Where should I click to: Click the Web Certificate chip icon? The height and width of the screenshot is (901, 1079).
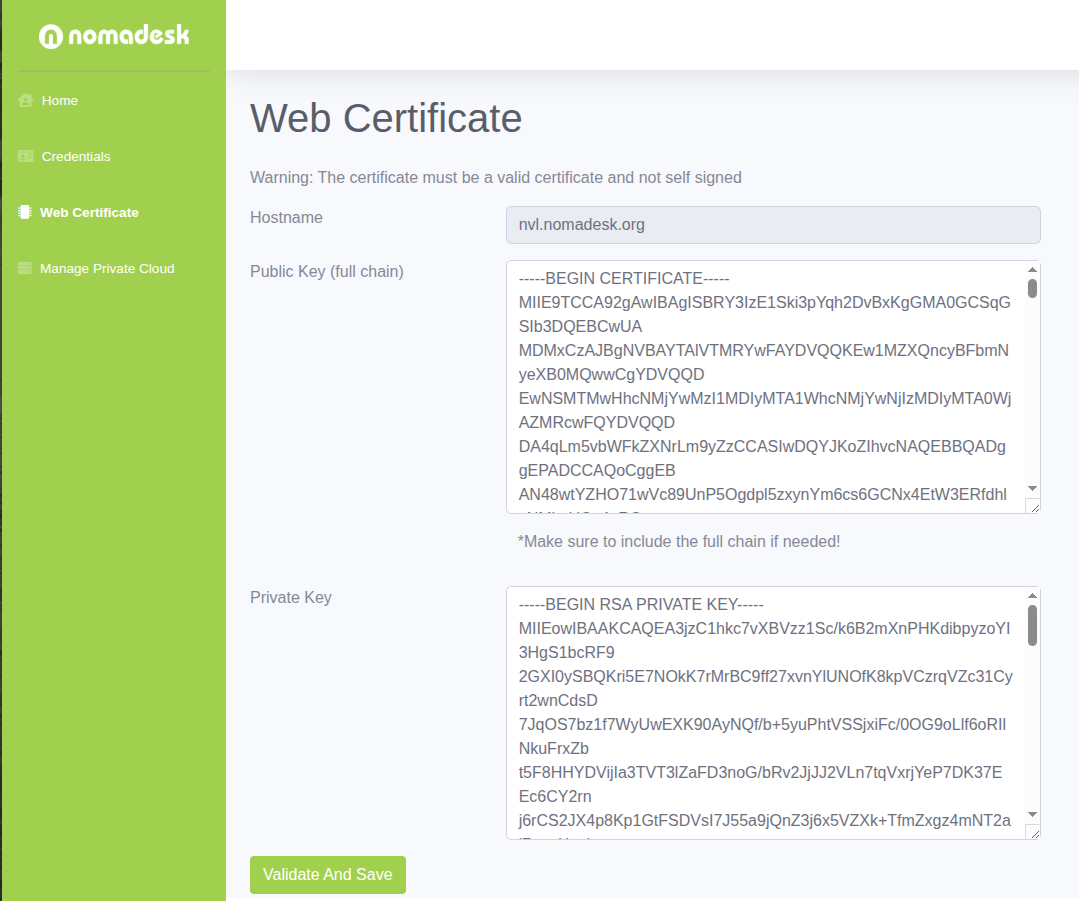[x=25, y=212]
